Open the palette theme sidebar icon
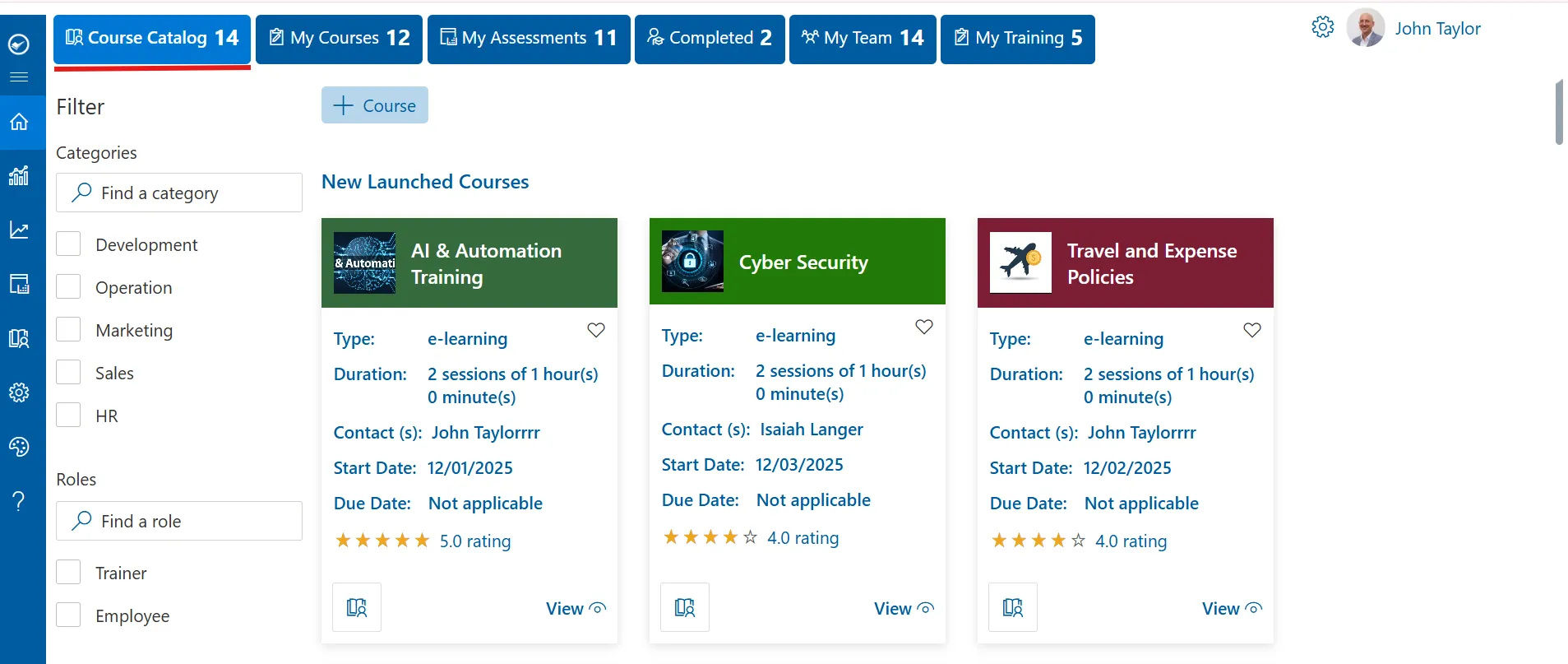Viewport: 1568px width, 664px height. tap(19, 446)
